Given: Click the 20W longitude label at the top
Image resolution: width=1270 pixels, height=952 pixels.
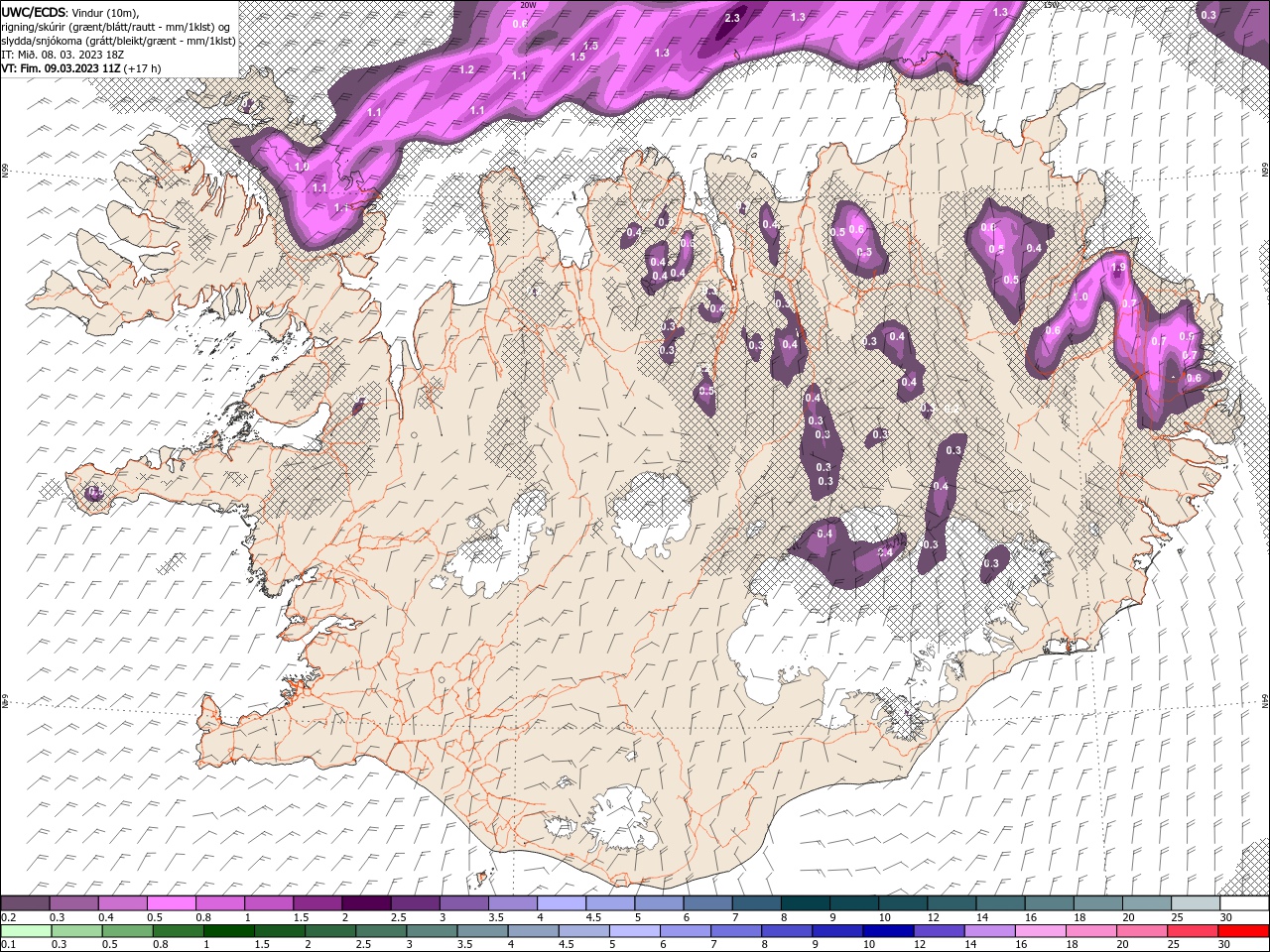Looking at the screenshot, I should pyautogui.click(x=528, y=5).
